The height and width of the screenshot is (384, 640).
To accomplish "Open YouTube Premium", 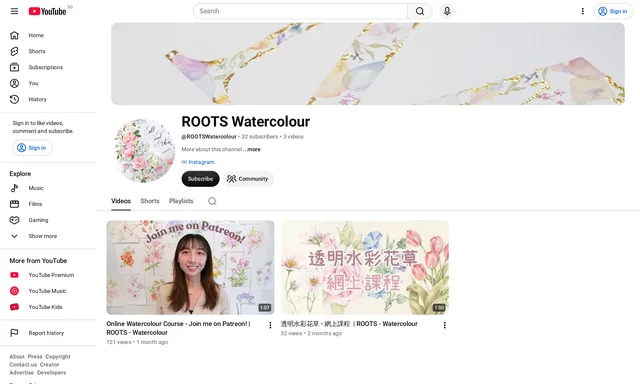I will [48, 275].
